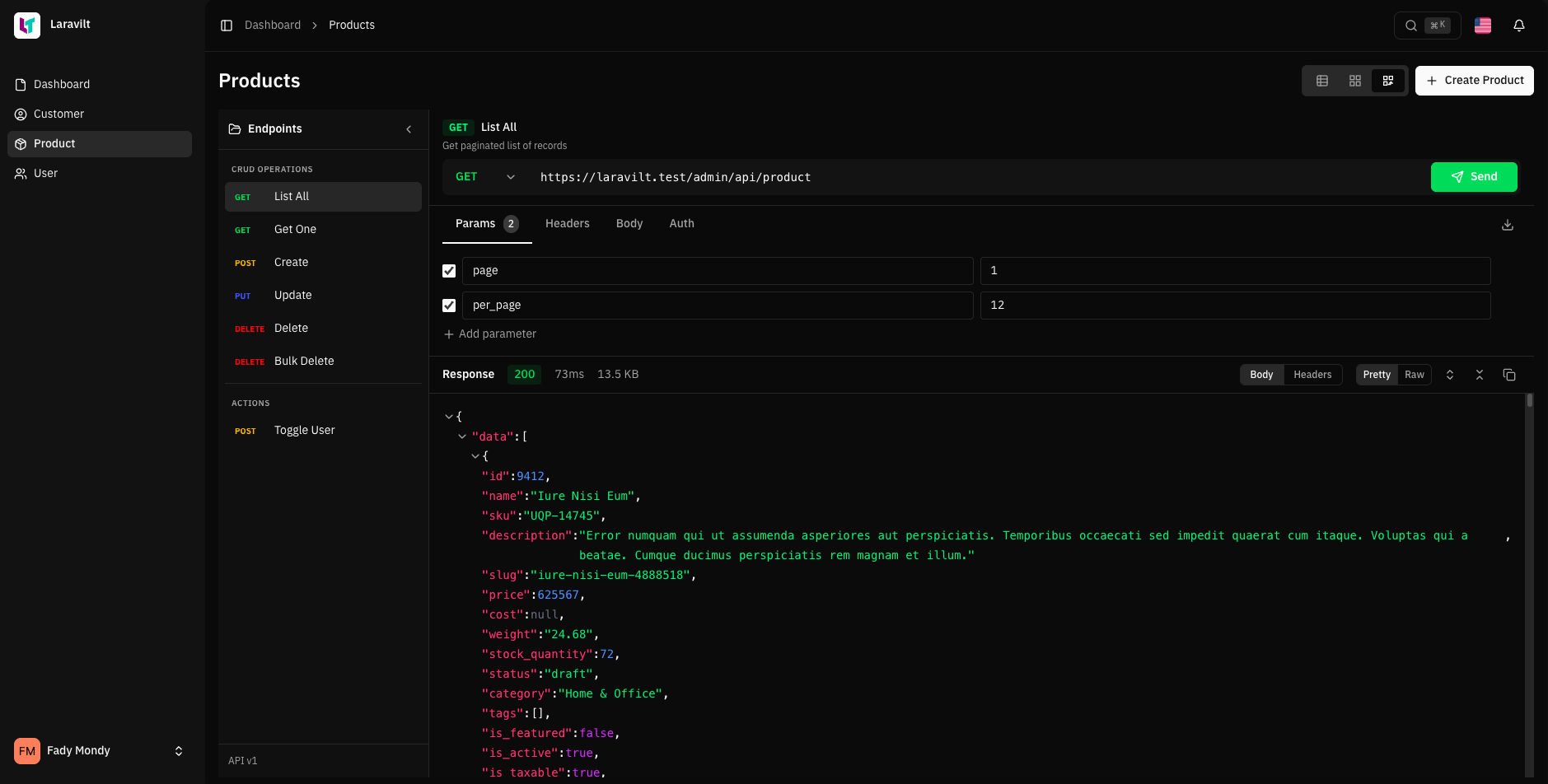Expand all nodes in the JSON response
This screenshot has width=1548, height=784.
[1450, 374]
